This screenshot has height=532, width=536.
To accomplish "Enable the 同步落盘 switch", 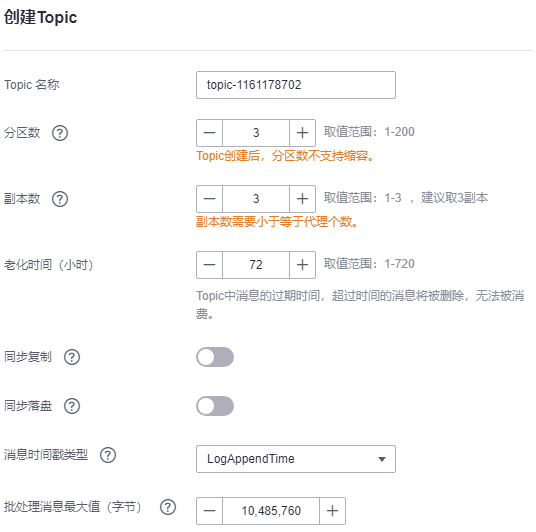I will (x=215, y=406).
